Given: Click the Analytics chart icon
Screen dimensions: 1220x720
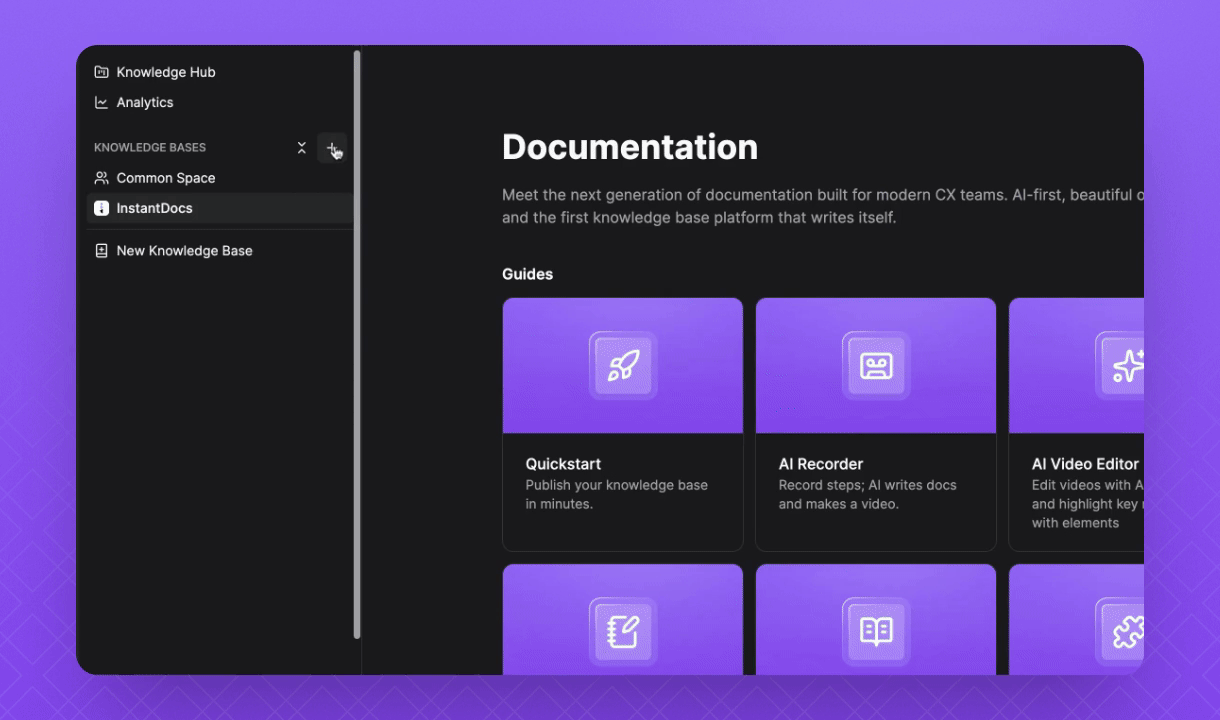Looking at the screenshot, I should tap(101, 102).
